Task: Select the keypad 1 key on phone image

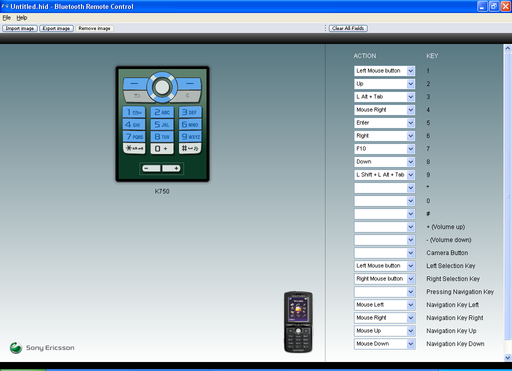Action: 134,112
